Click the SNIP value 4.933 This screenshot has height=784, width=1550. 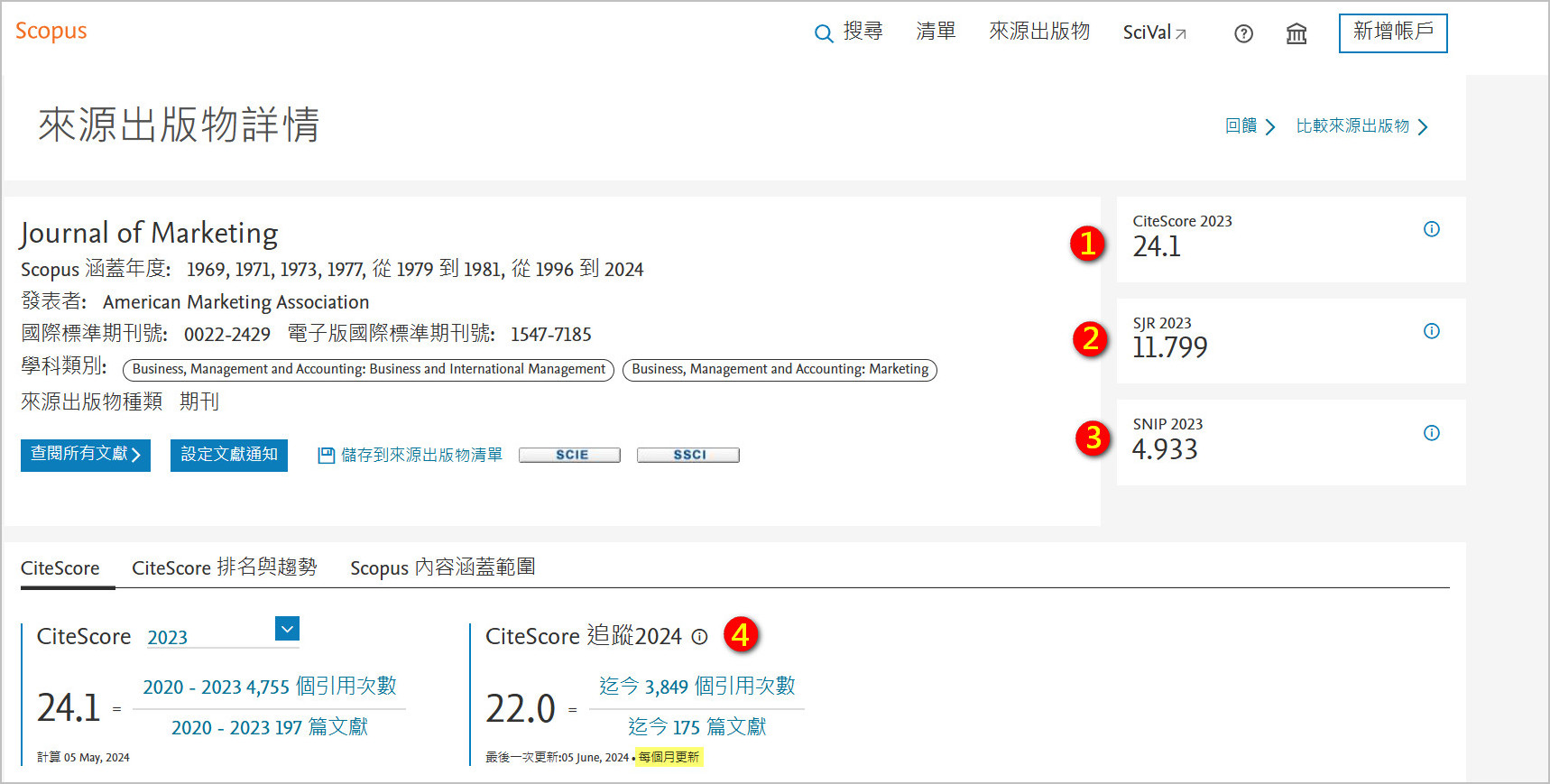[1165, 449]
